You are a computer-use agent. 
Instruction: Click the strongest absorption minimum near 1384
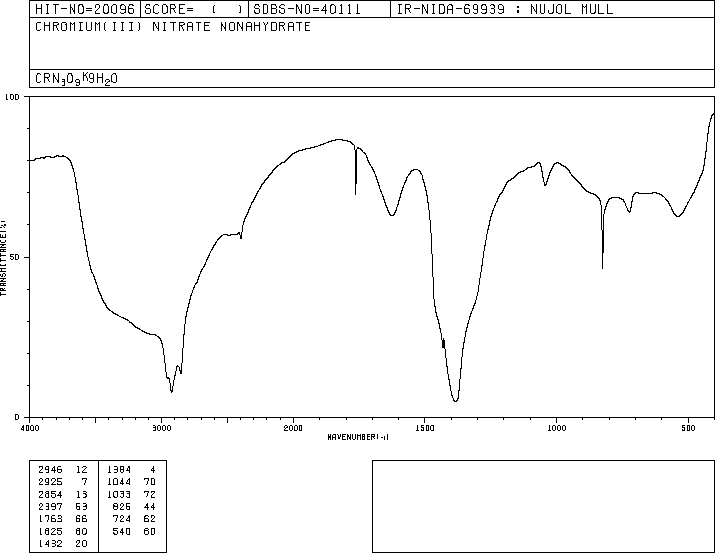[x=456, y=400]
